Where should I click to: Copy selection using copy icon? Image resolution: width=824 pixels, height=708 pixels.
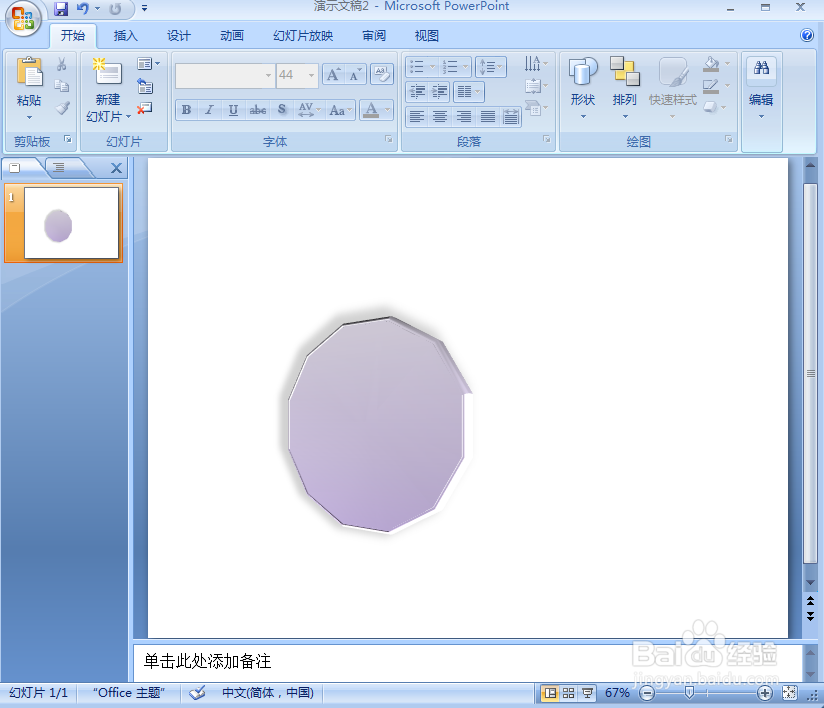(x=62, y=86)
